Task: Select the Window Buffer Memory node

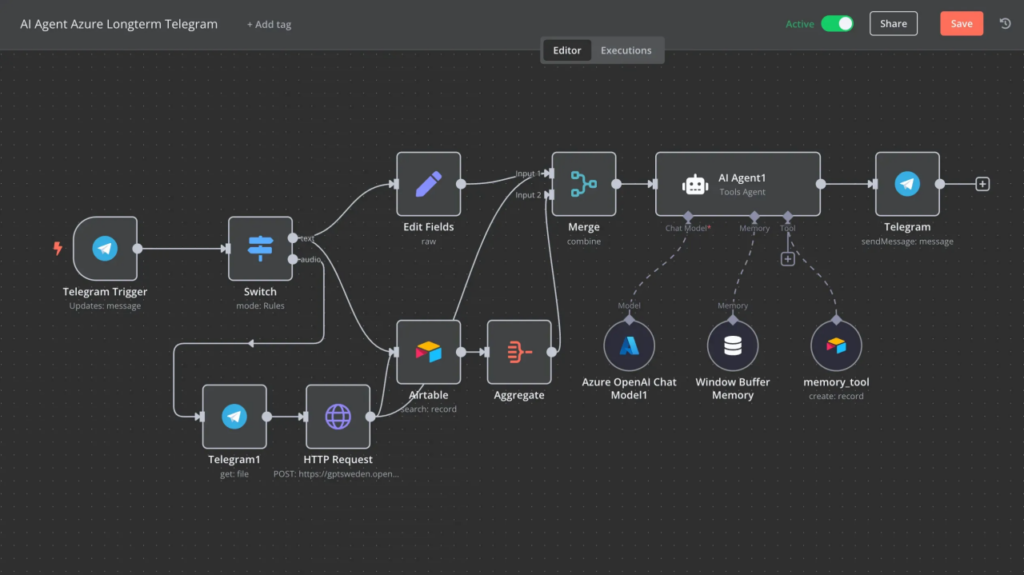Action: [733, 346]
